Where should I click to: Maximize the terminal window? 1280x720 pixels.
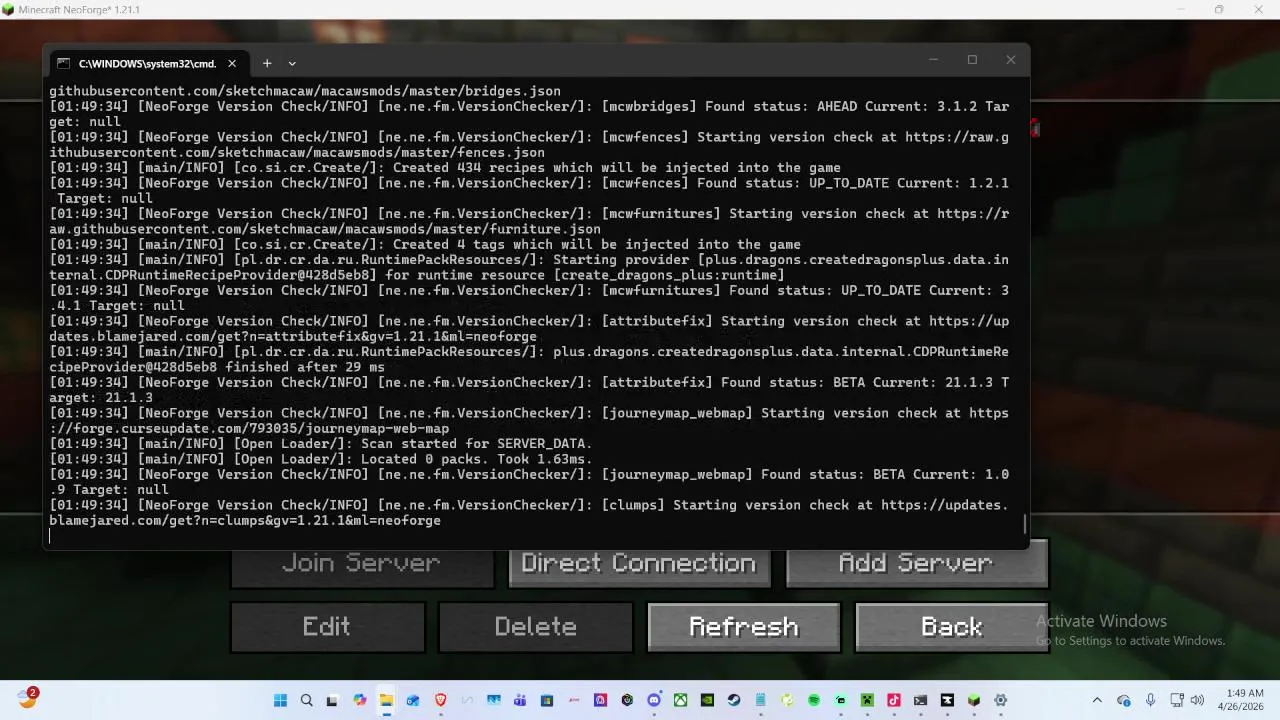tap(972, 60)
